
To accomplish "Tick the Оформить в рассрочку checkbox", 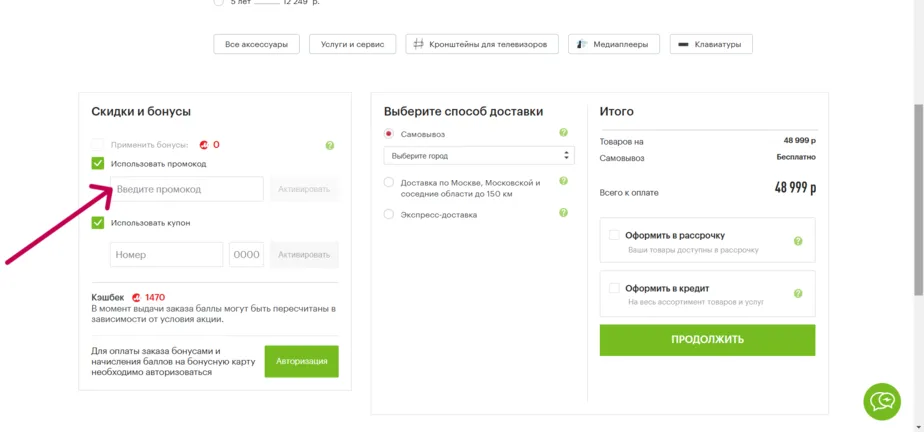I will [614, 235].
